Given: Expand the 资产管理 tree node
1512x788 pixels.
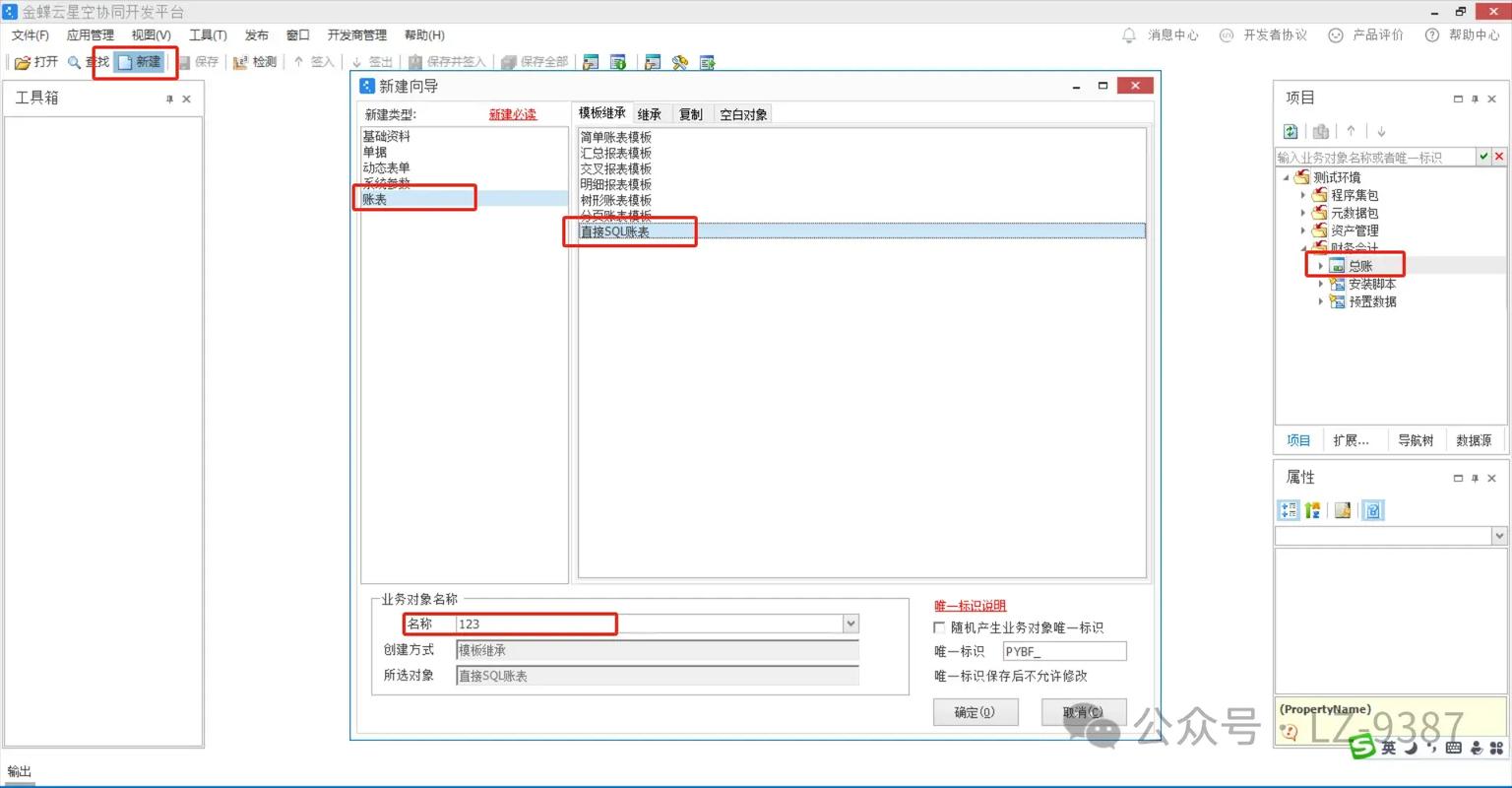Looking at the screenshot, I should 1303,231.
